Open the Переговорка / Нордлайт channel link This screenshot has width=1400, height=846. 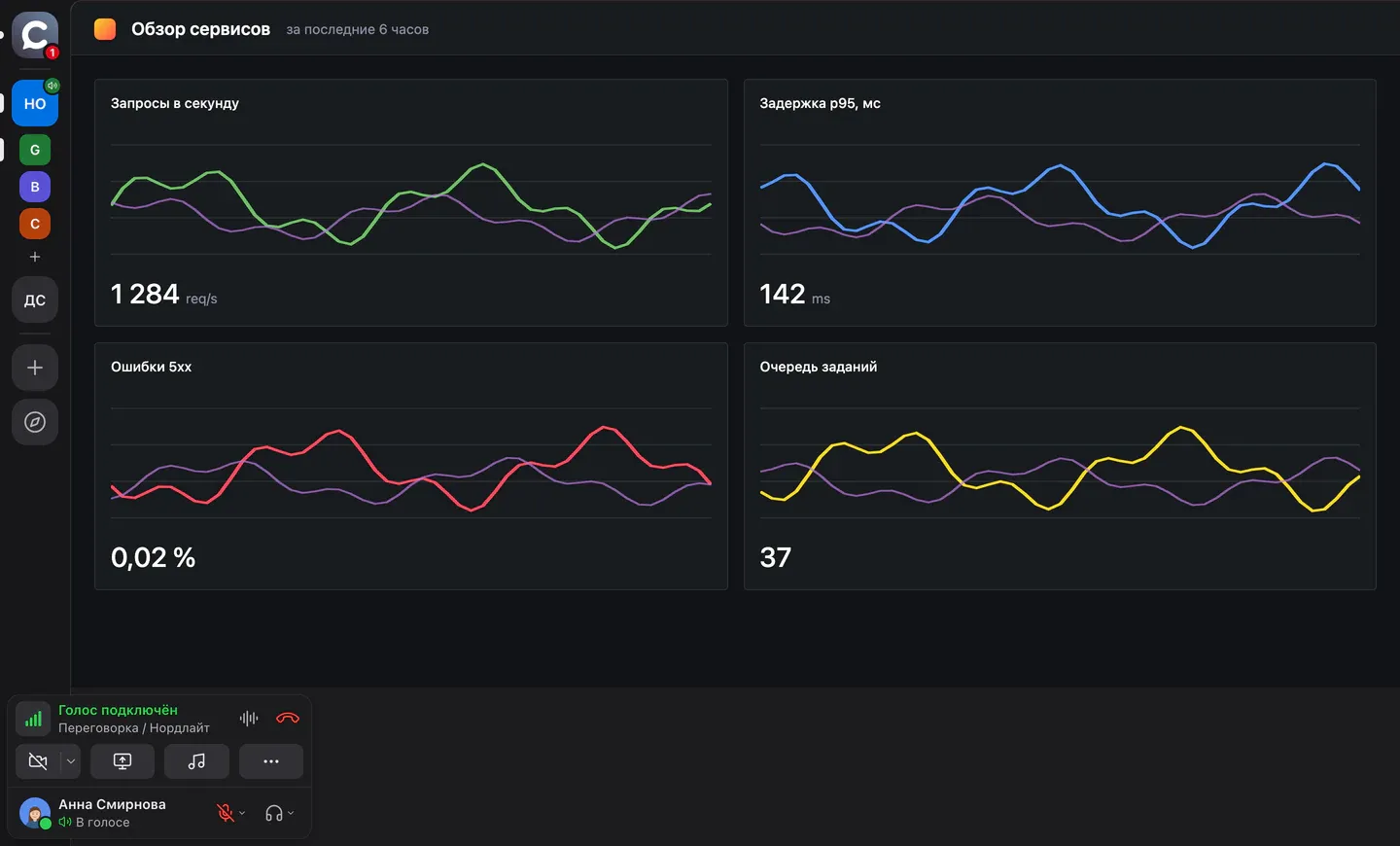134,728
